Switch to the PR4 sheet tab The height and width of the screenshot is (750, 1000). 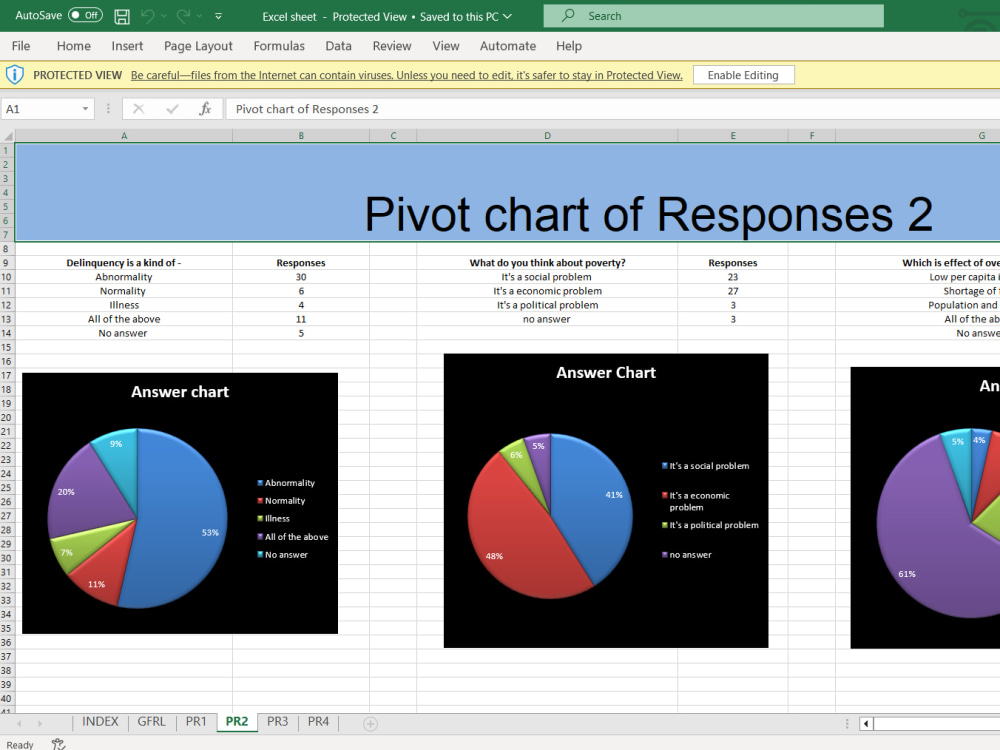coord(318,721)
